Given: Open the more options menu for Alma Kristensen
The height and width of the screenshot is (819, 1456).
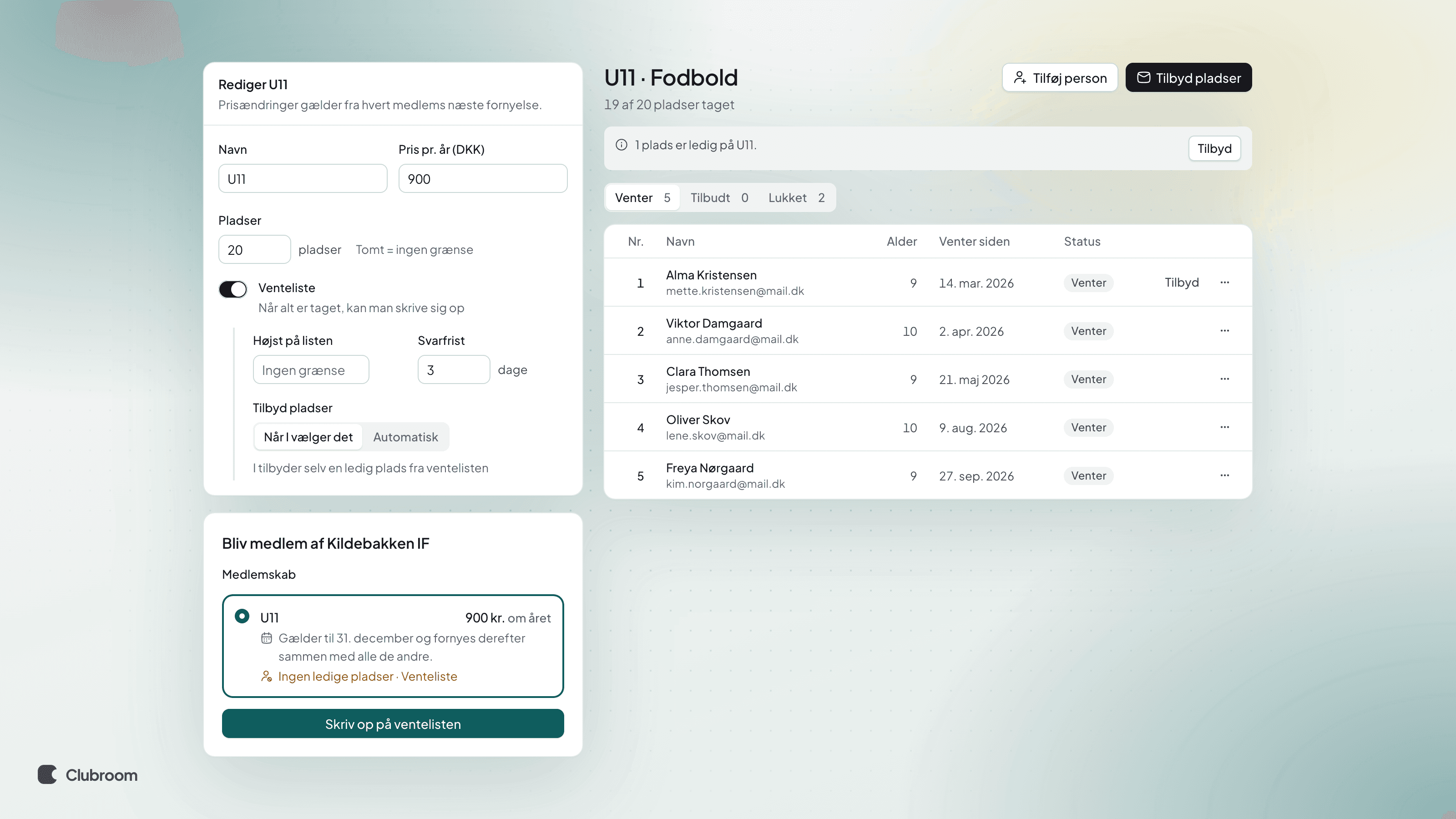Looking at the screenshot, I should (x=1224, y=282).
